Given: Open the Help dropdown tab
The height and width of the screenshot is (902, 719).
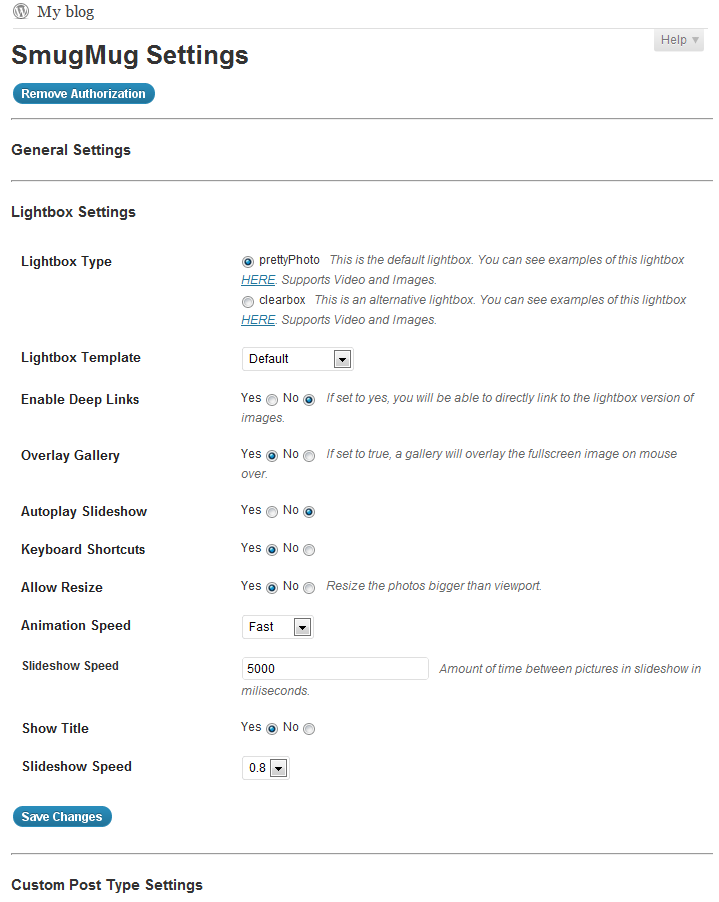Looking at the screenshot, I should (x=679, y=40).
